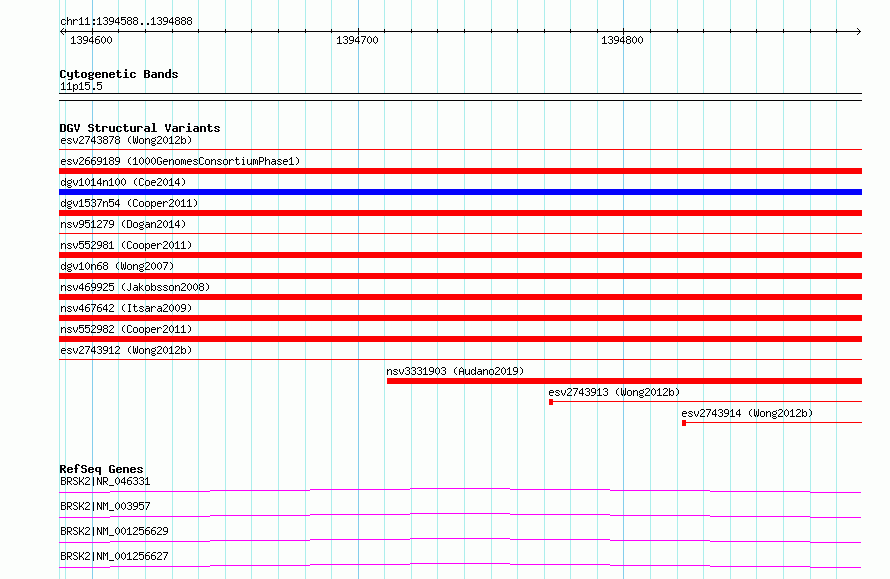Click the esv2743912 (Wong2012b) label
The height and width of the screenshot is (579, 890).
pyautogui.click(x=126, y=350)
